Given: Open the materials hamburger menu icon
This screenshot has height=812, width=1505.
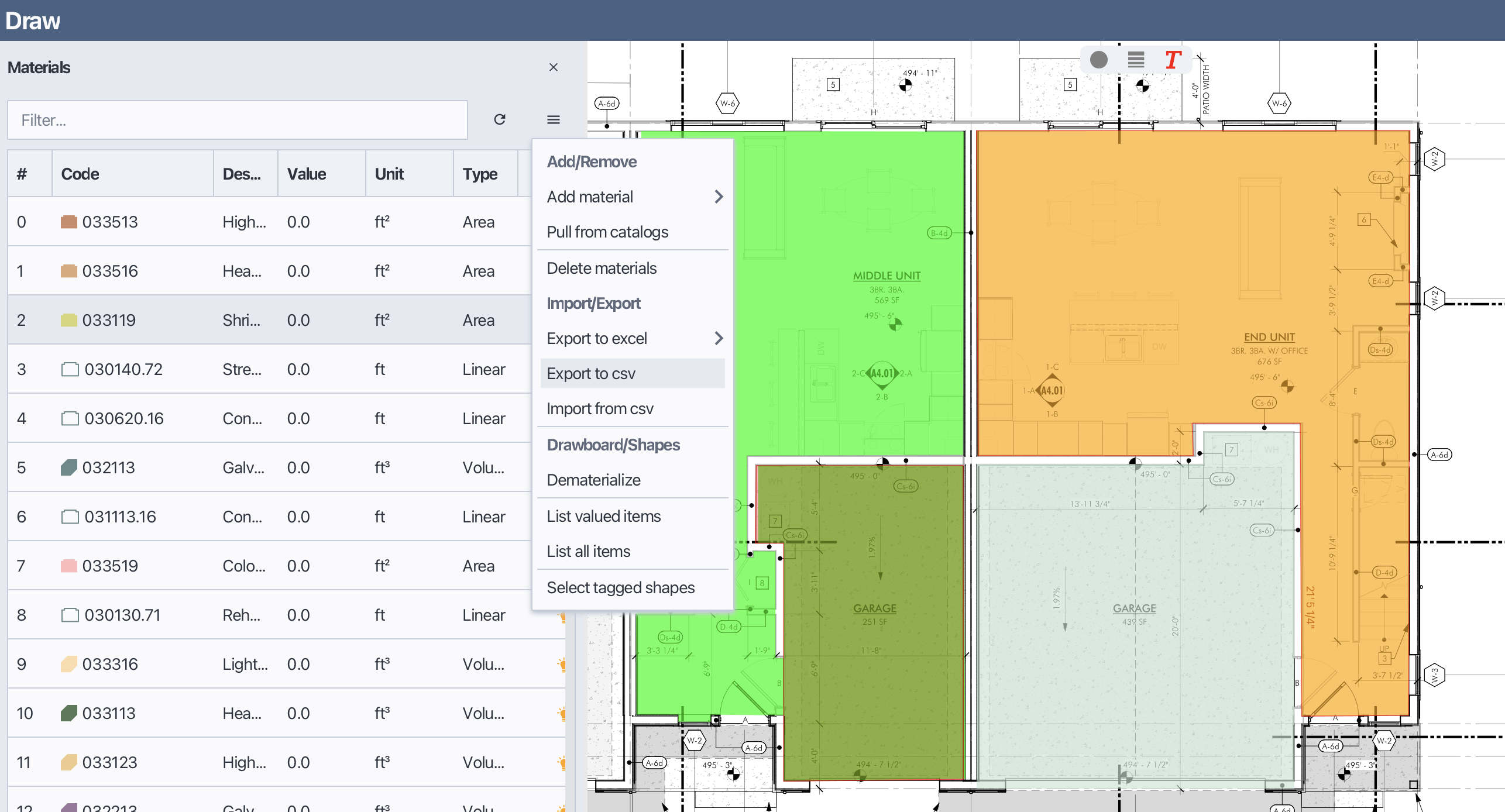Looking at the screenshot, I should (553, 119).
